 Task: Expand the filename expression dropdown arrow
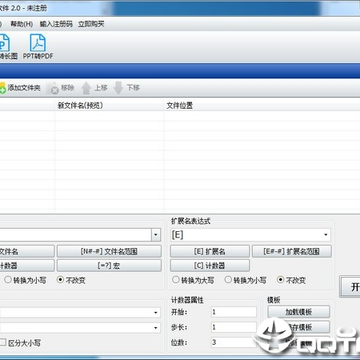[x=156, y=235]
